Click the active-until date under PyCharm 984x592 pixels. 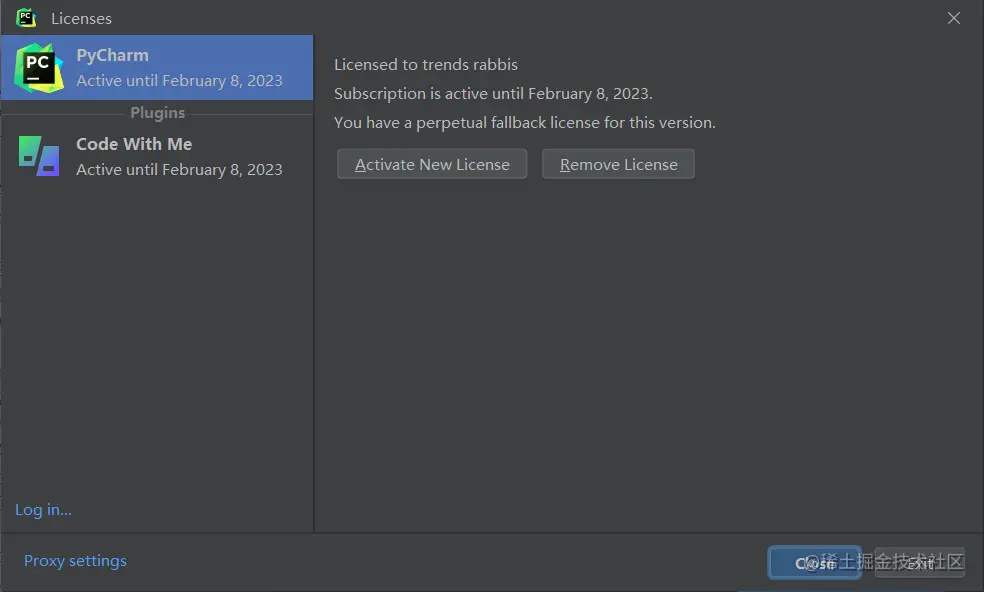tap(179, 81)
